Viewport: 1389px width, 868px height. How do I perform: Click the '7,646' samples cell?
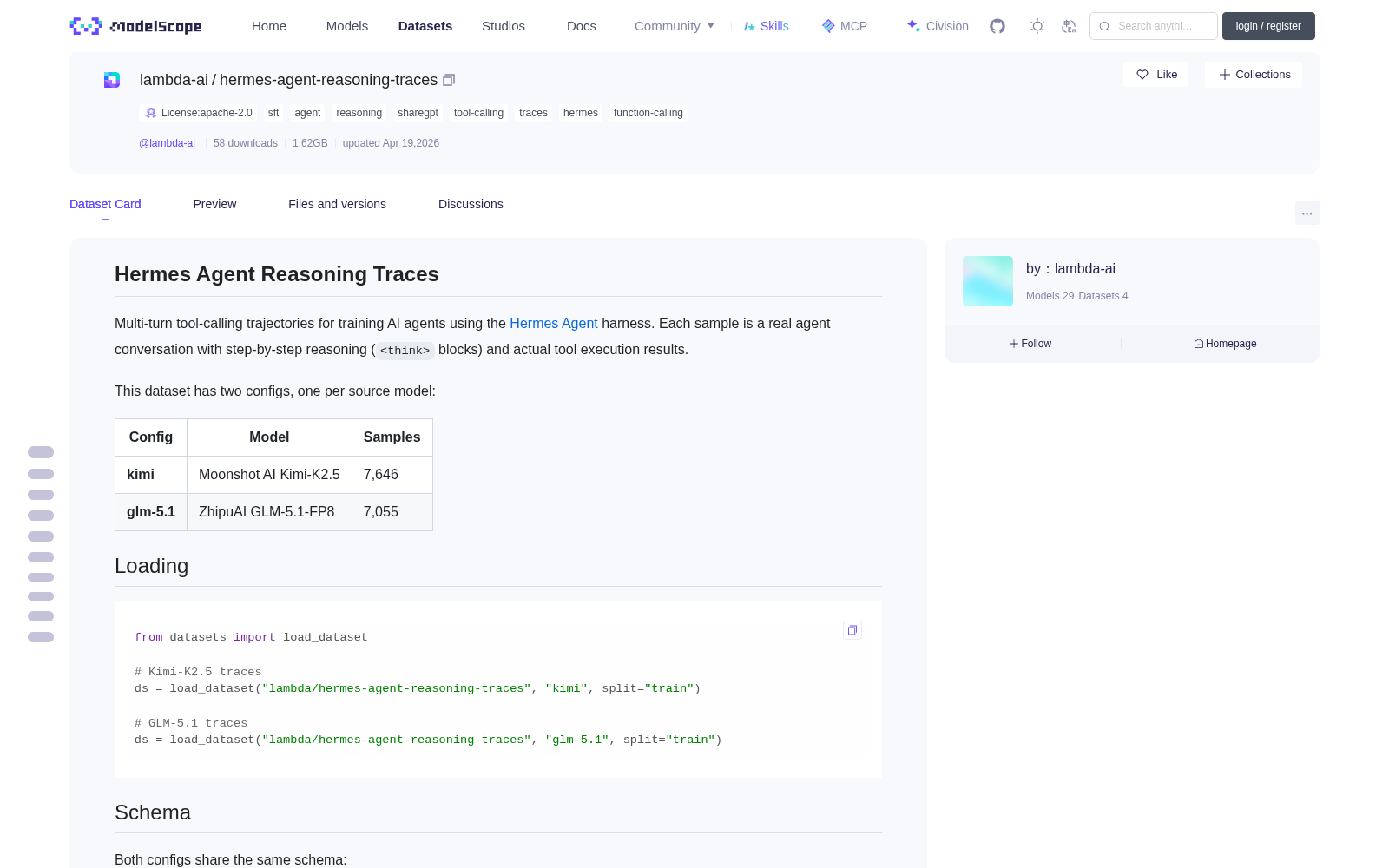click(392, 475)
